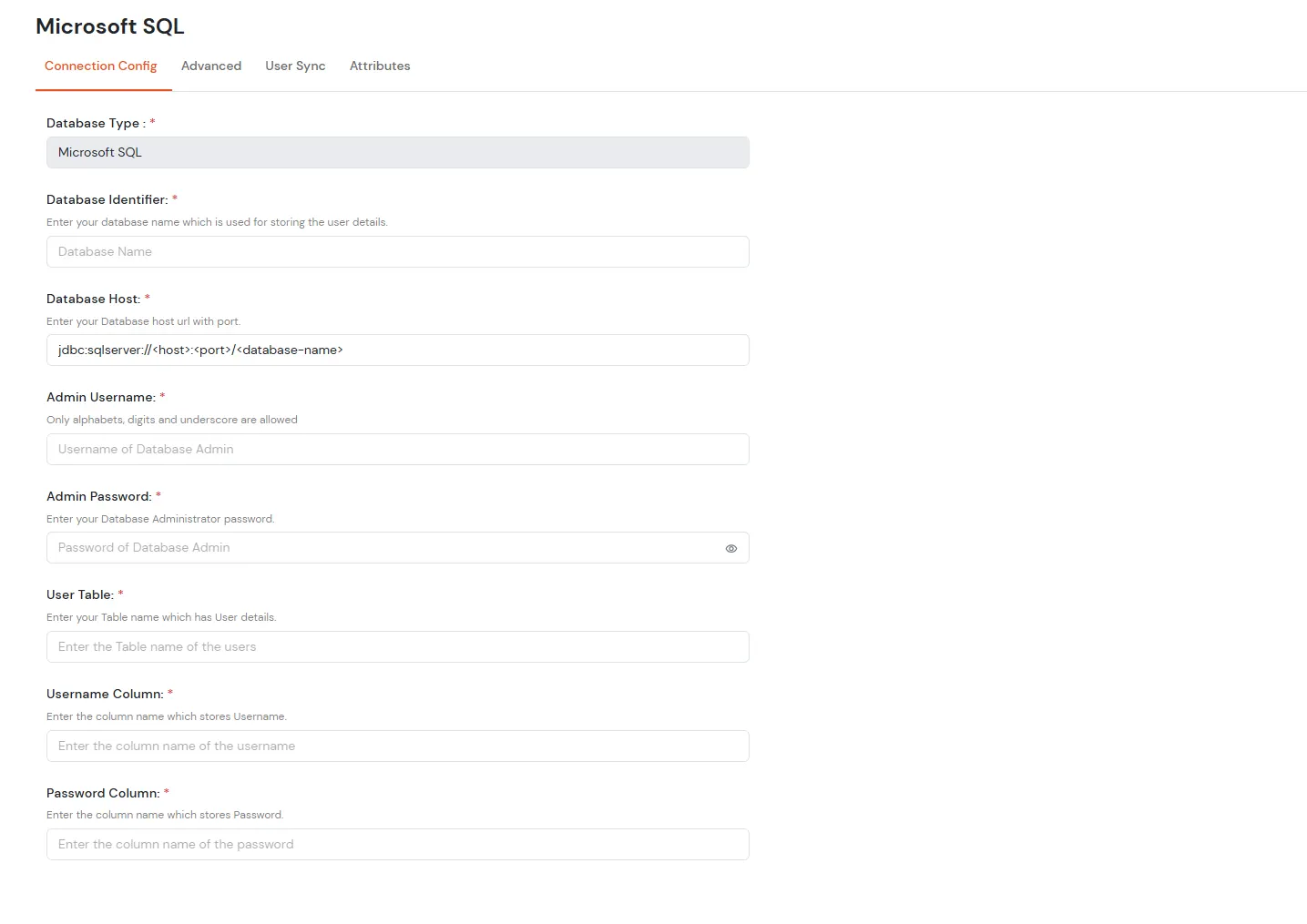Image resolution: width=1307 pixels, height=924 pixels.
Task: Click the 'Database Host:' label
Action: 94,299
